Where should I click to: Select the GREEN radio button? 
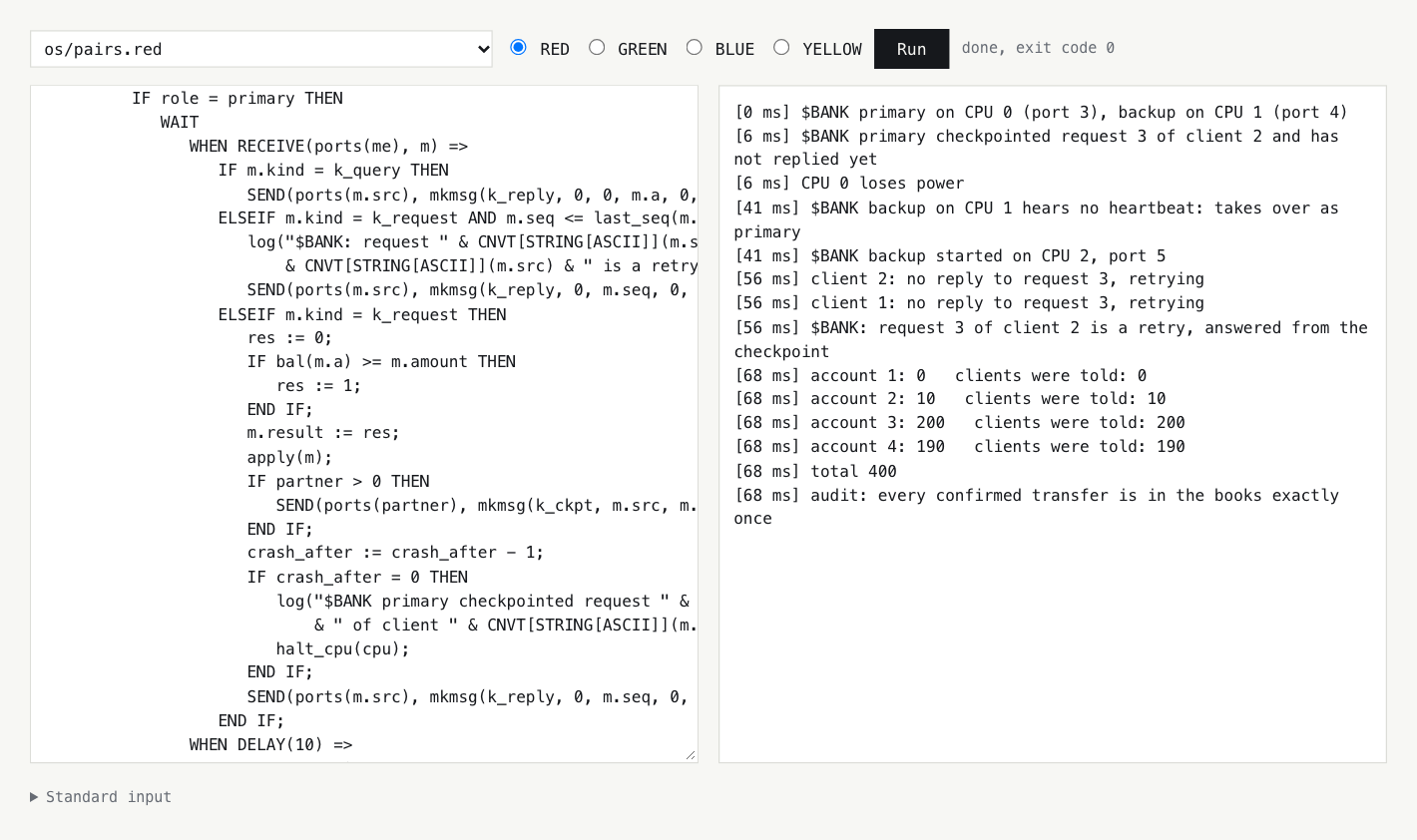pyautogui.click(x=597, y=47)
